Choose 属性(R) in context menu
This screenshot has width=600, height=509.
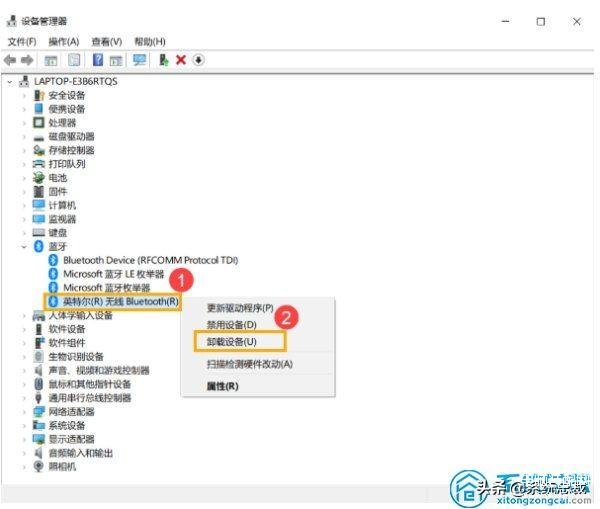tap(222, 386)
